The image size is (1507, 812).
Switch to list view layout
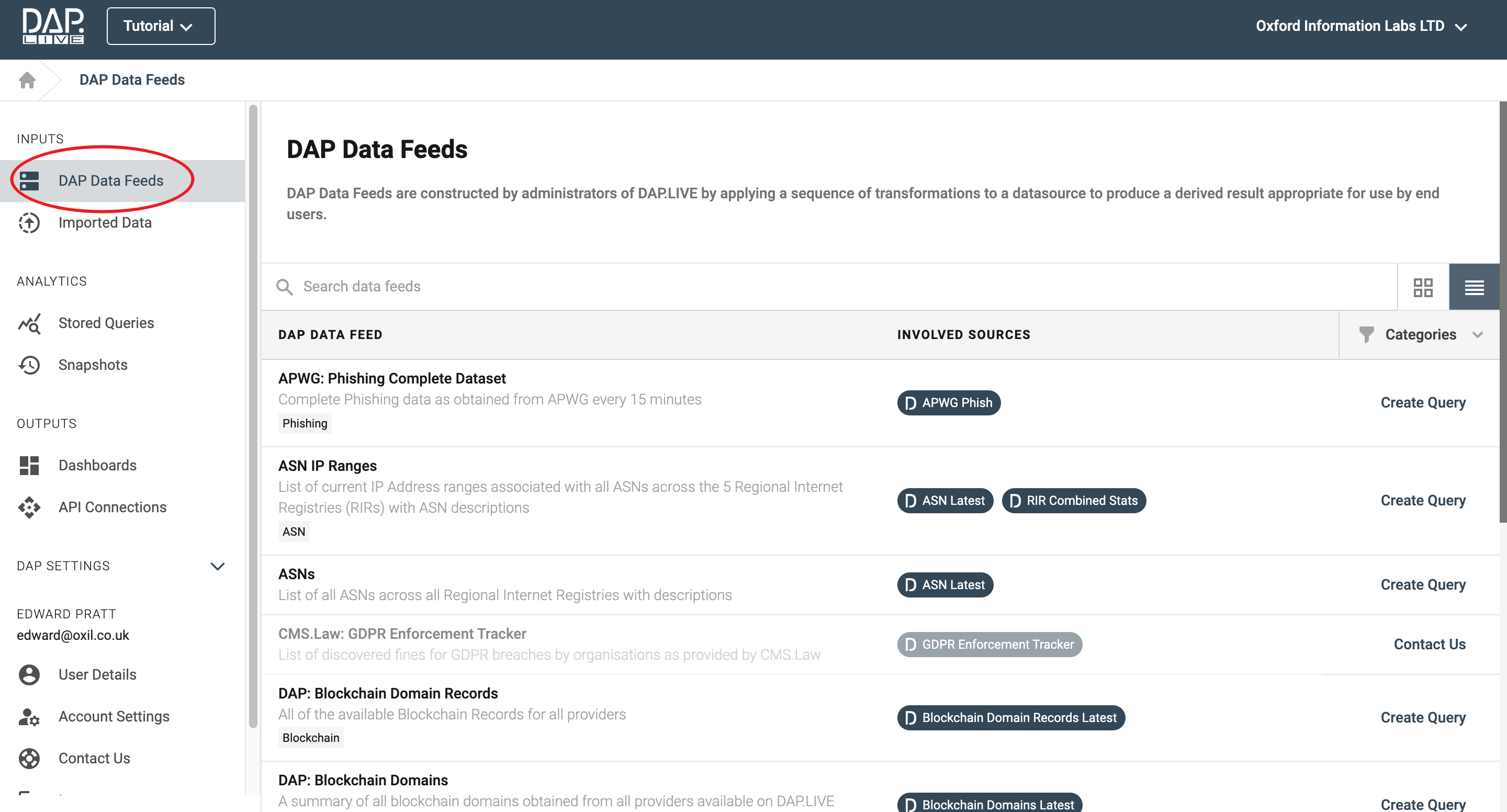pos(1474,287)
